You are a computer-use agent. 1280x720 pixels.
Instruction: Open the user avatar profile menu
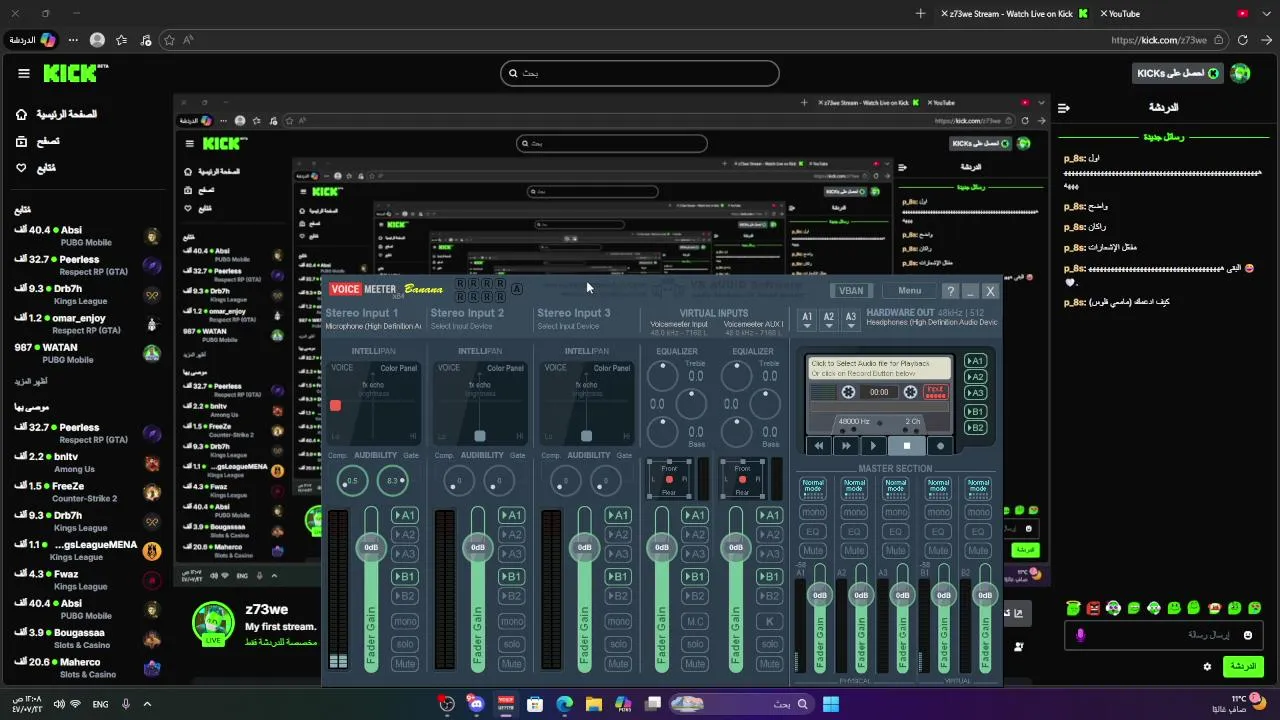click(1241, 73)
